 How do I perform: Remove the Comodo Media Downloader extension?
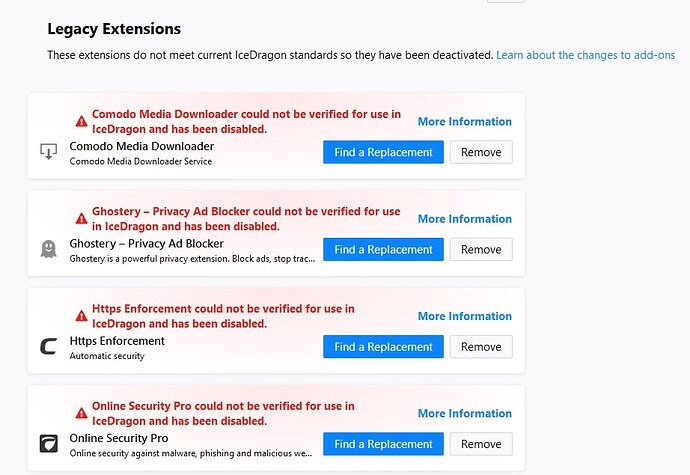[481, 152]
